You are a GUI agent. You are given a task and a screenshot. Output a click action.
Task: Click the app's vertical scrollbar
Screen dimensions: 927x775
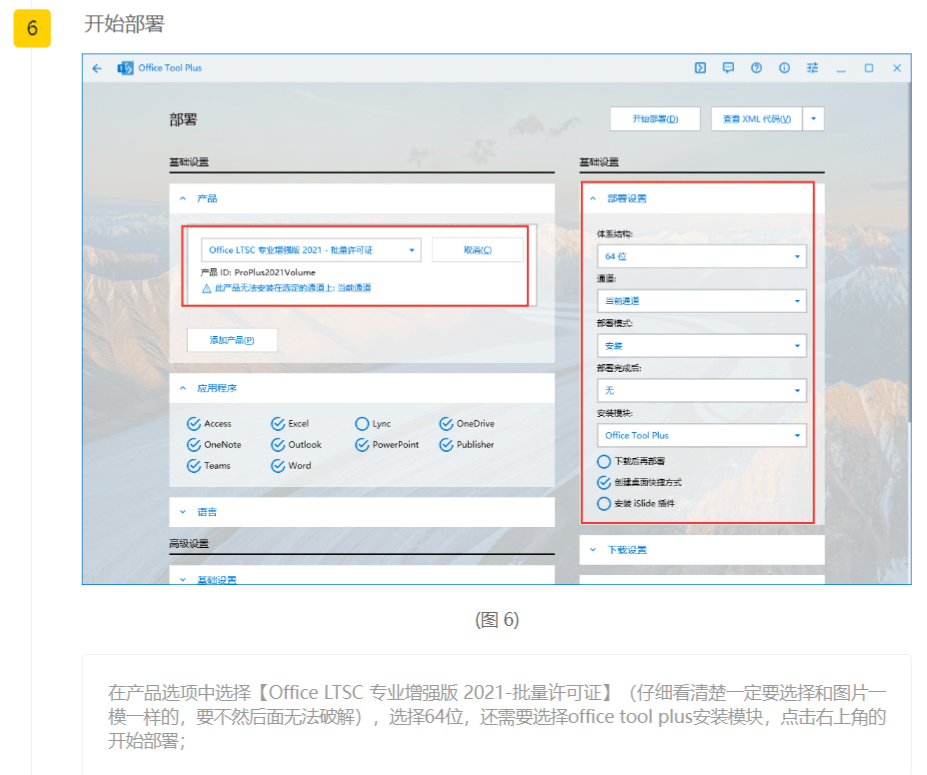pos(908,254)
